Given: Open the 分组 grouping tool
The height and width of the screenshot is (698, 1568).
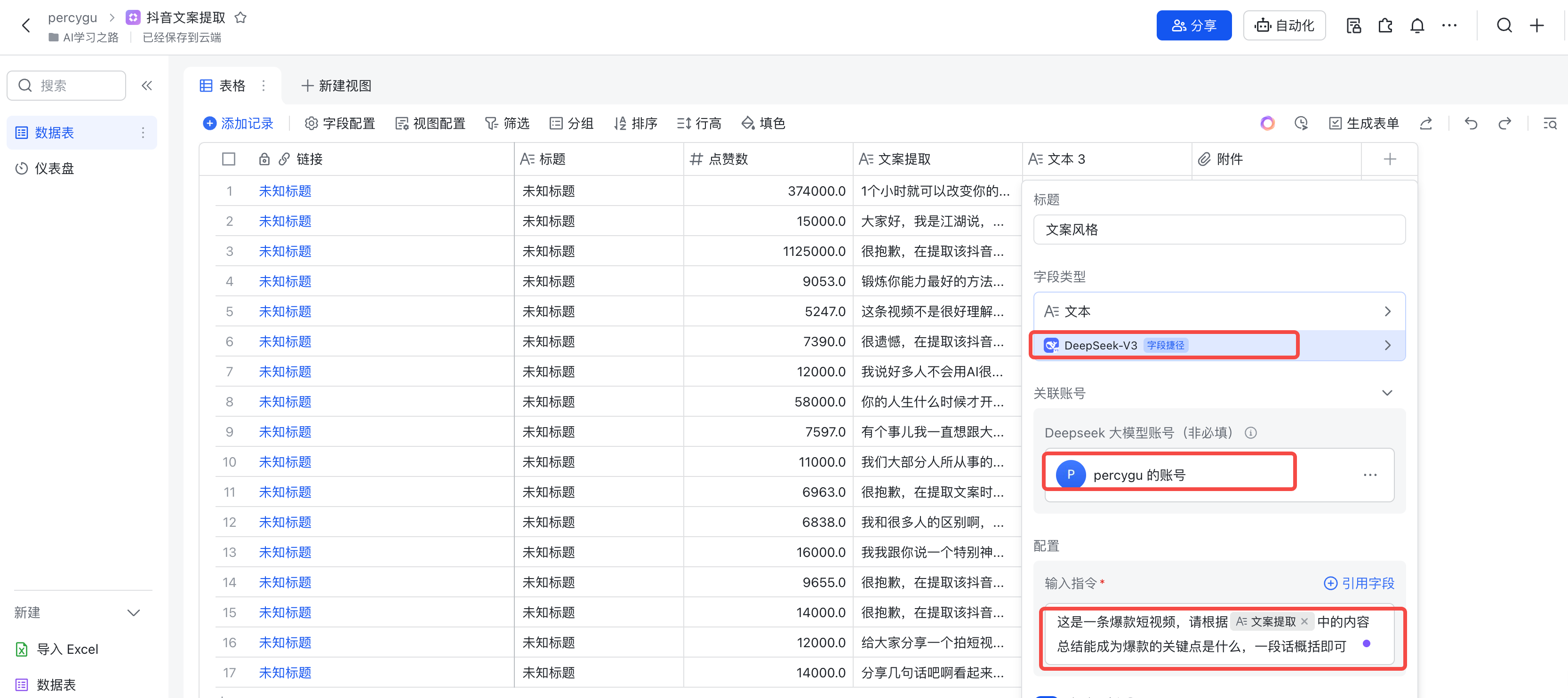Looking at the screenshot, I should [571, 124].
